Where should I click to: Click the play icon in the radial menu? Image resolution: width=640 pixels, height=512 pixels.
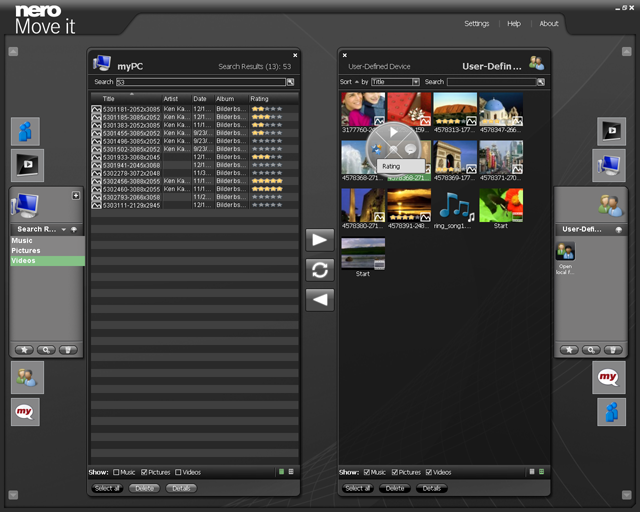point(393,132)
